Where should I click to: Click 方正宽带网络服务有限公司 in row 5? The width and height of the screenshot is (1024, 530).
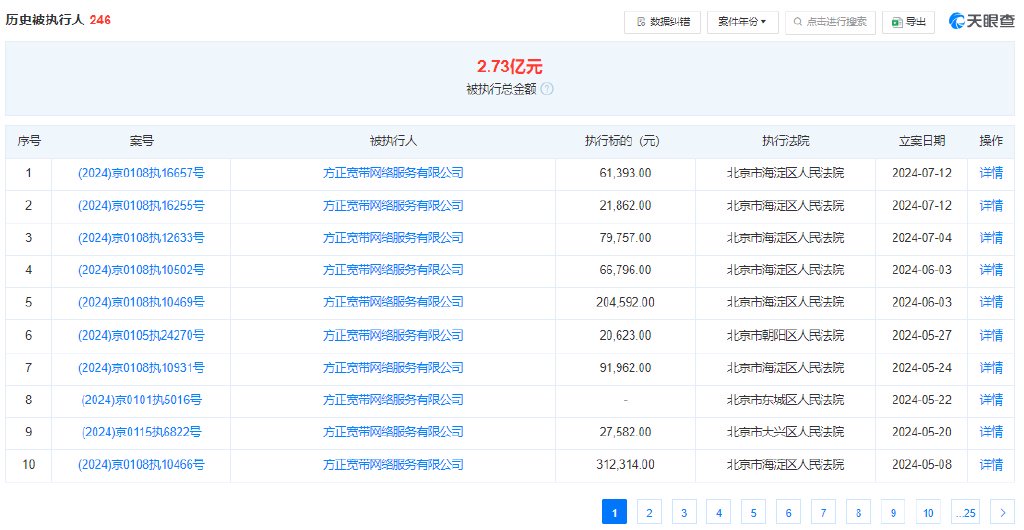(x=393, y=302)
